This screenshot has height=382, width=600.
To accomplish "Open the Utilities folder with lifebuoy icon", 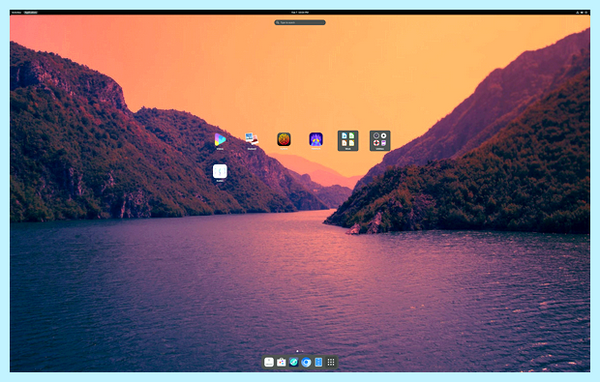I will [x=380, y=140].
